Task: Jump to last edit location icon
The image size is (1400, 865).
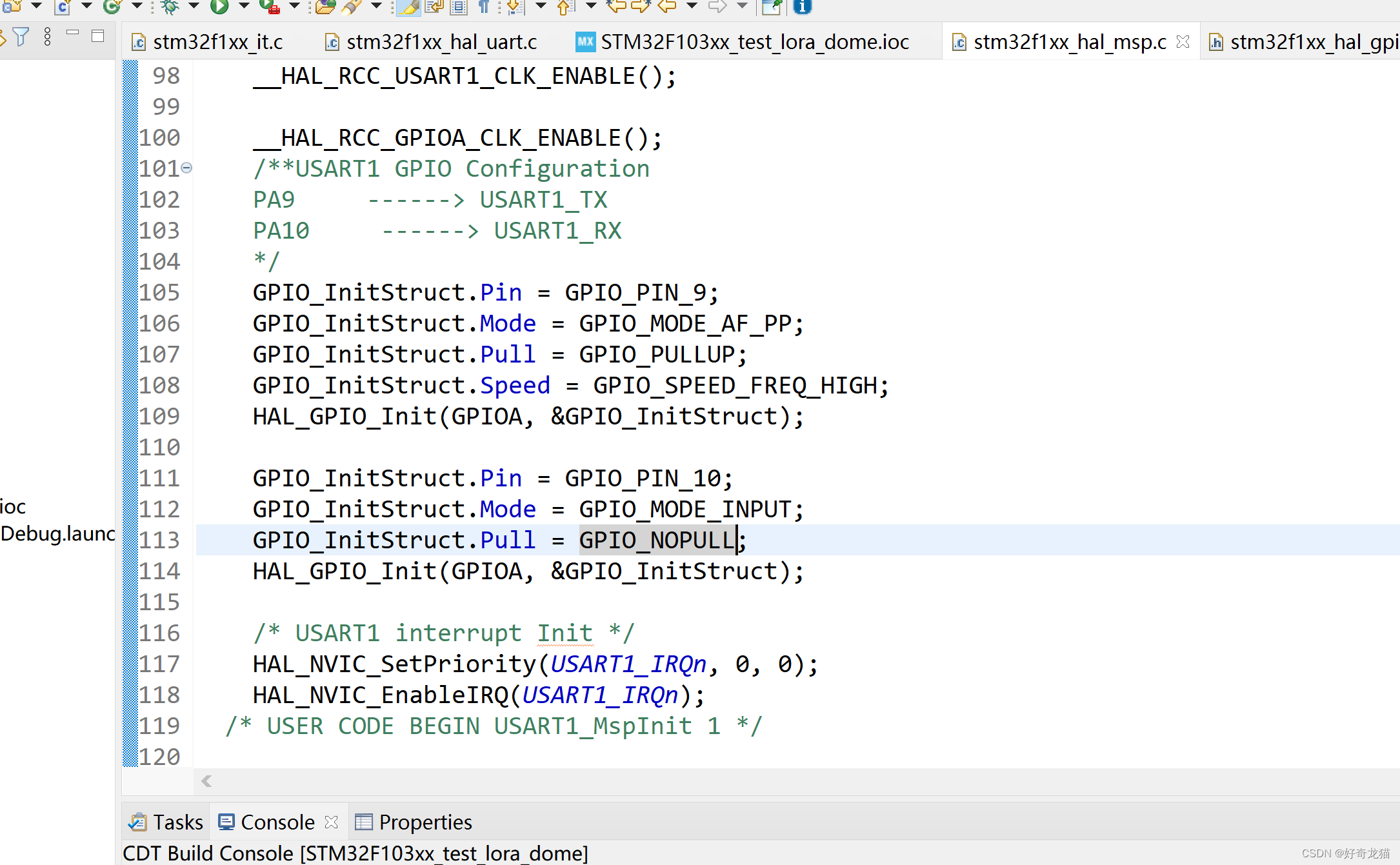Action: point(617,6)
